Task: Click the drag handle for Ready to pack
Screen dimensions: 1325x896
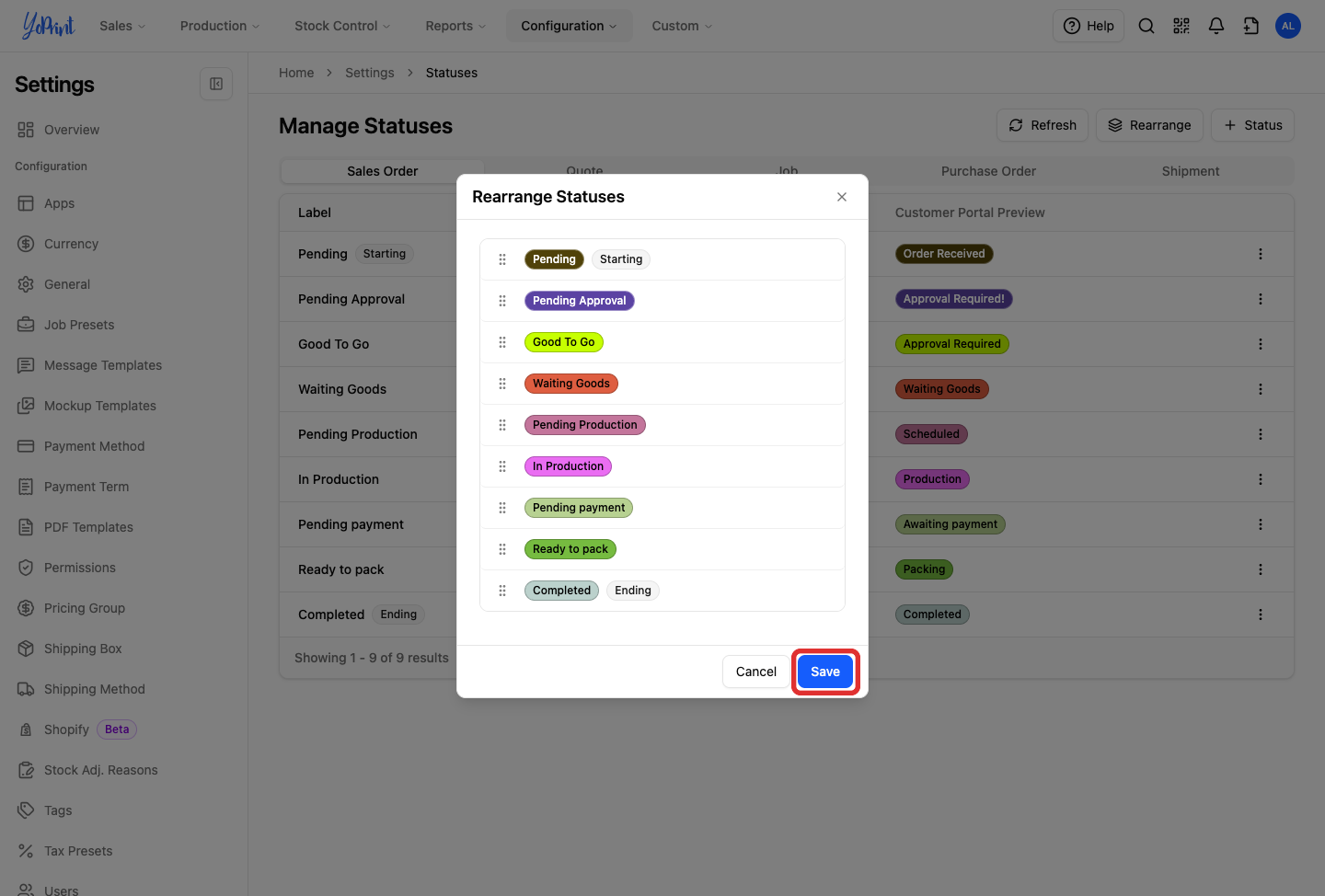Action: [x=502, y=549]
